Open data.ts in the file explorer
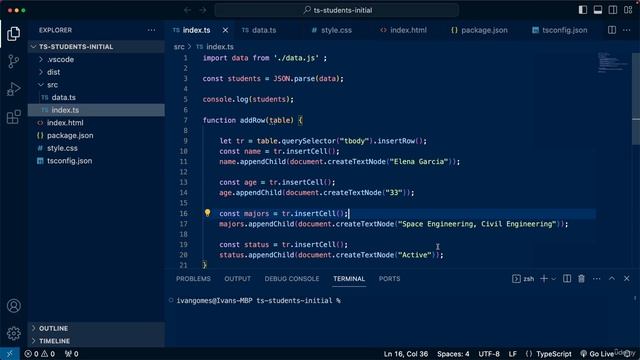Viewport: 640px width, 360px height. tap(97, 98)
